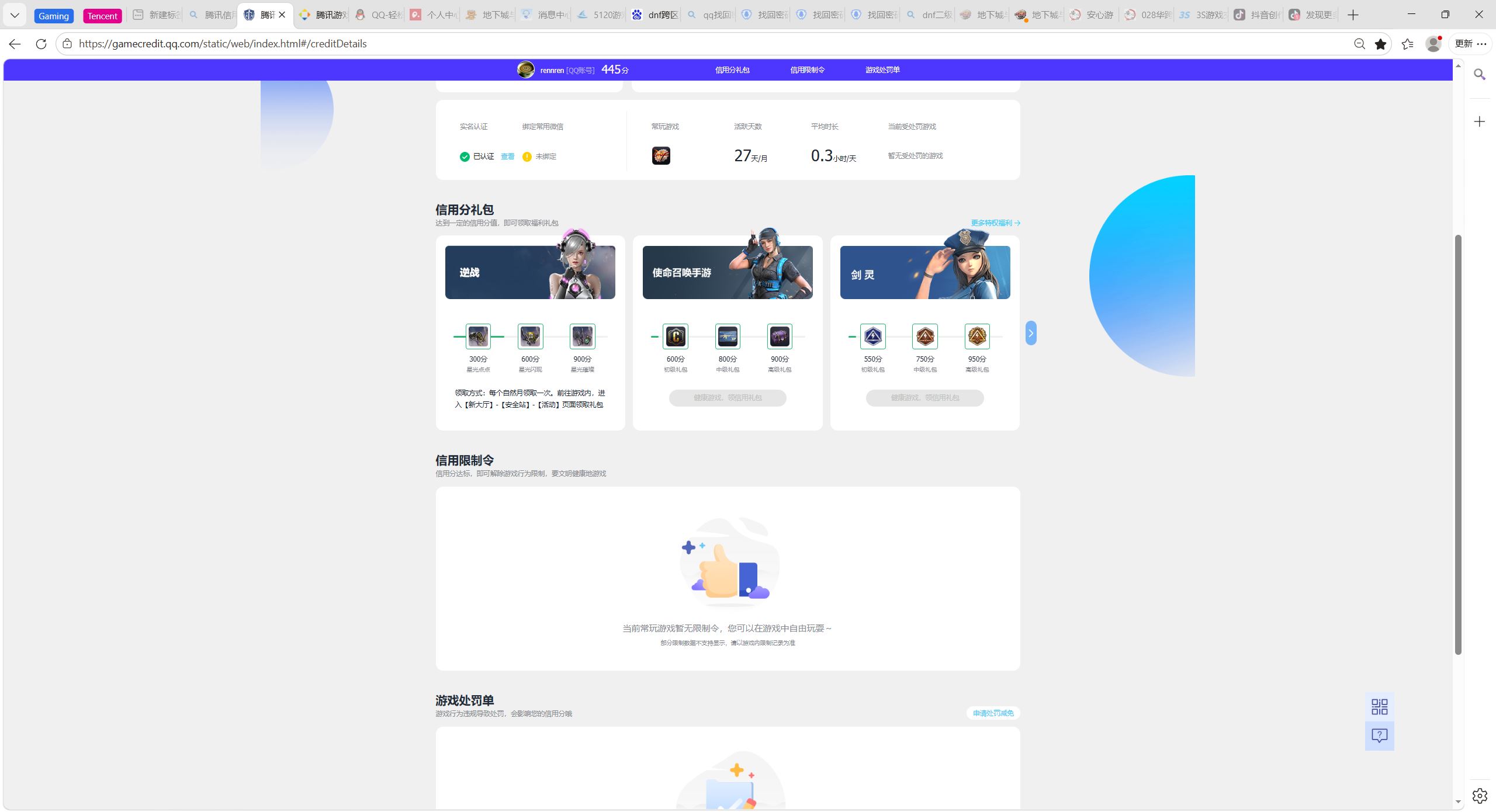Click the 300分 reward icon under 逆战

point(478,336)
